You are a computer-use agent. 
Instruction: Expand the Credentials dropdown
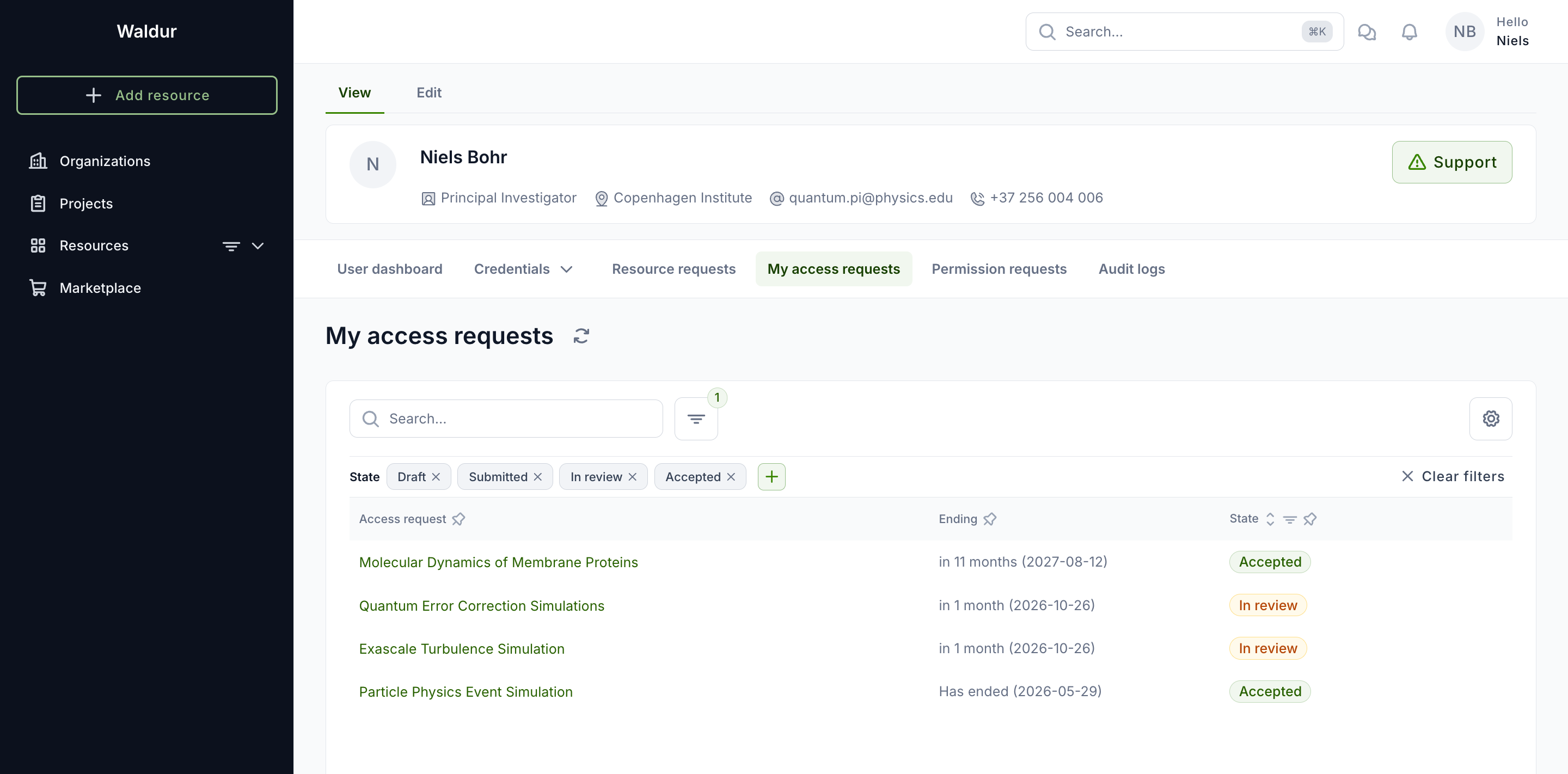pos(523,269)
